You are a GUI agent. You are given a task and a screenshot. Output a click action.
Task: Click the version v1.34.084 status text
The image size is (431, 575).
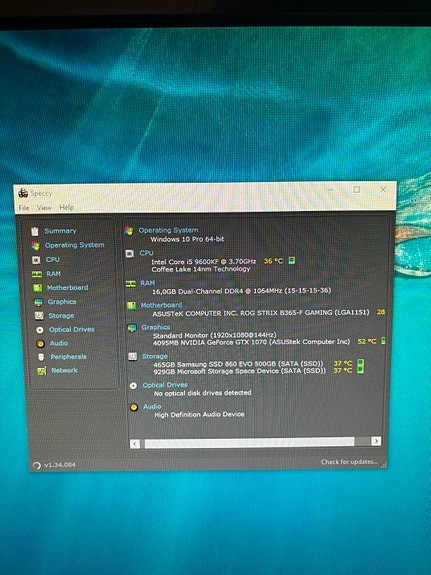point(59,465)
